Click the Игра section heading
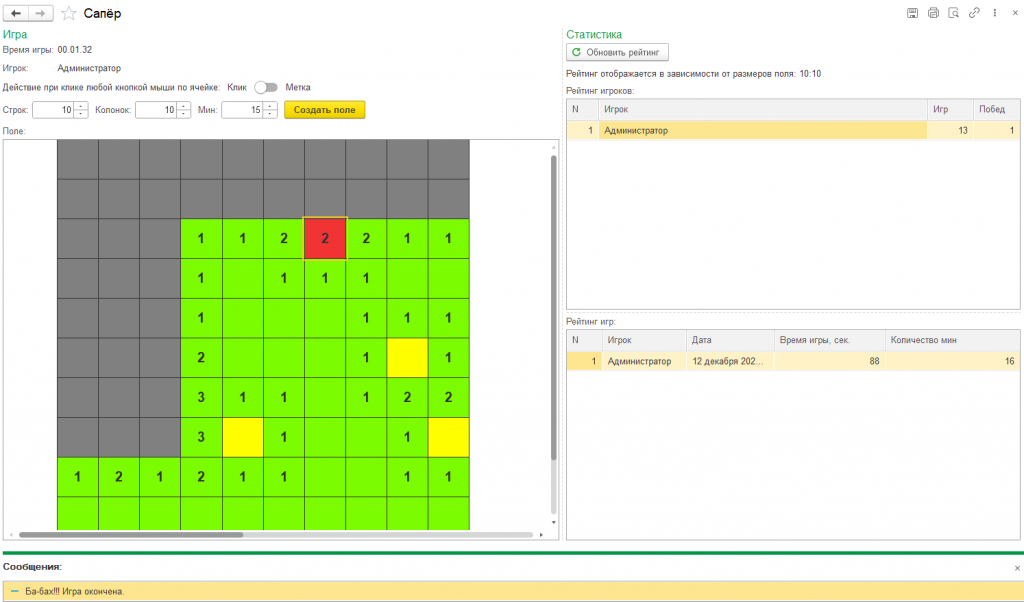Image resolution: width=1024 pixels, height=602 pixels. point(15,35)
